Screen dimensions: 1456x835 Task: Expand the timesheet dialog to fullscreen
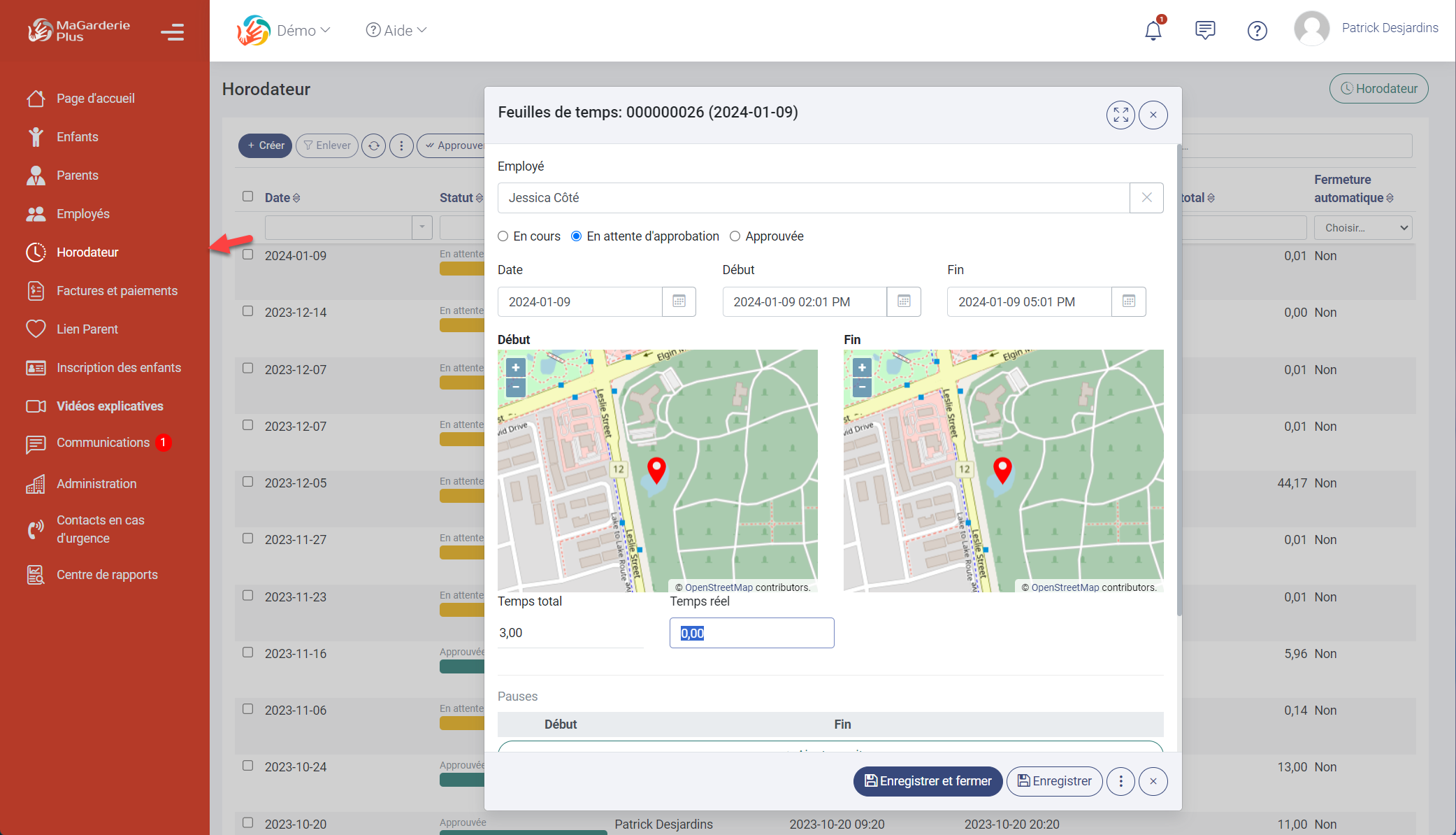pyautogui.click(x=1120, y=115)
